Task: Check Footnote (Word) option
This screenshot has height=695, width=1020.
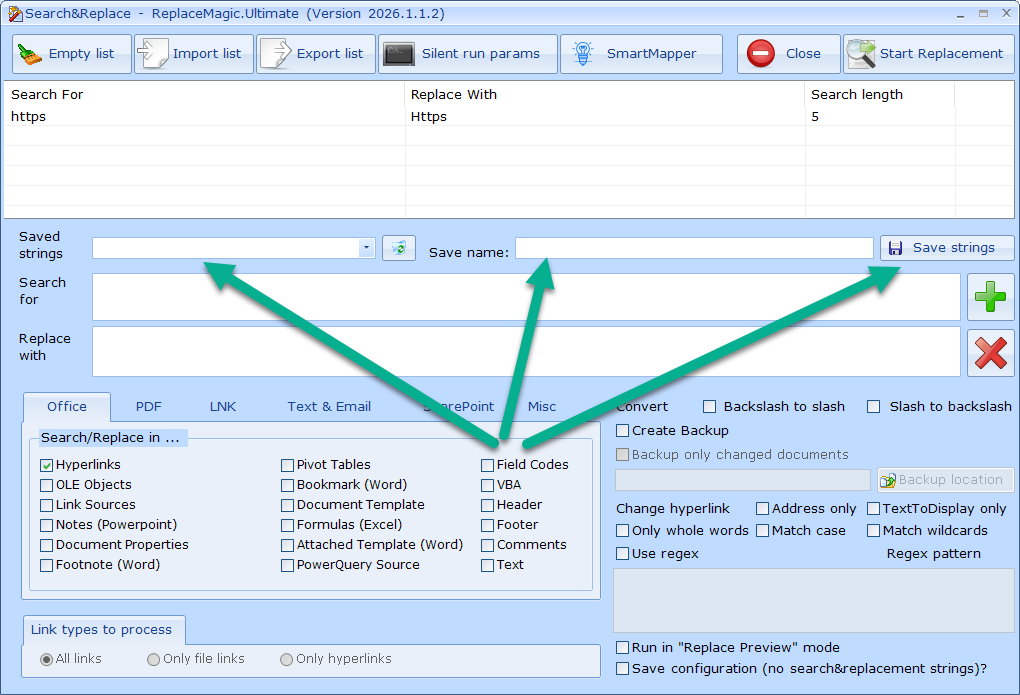Action: [x=46, y=566]
